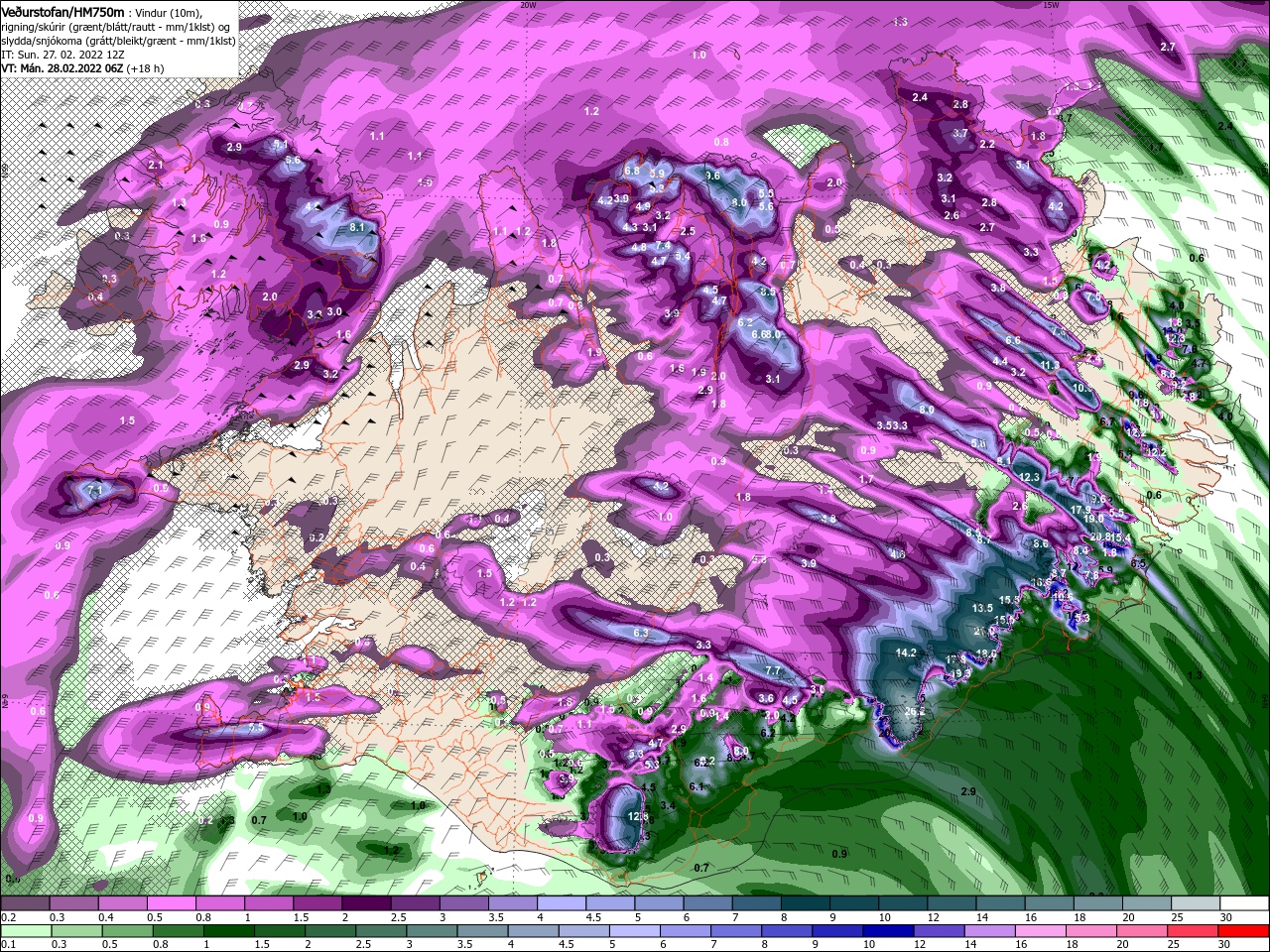Image resolution: width=1270 pixels, height=952 pixels.
Task: Click the 7.1 value off the west coast
Action: click(x=94, y=490)
